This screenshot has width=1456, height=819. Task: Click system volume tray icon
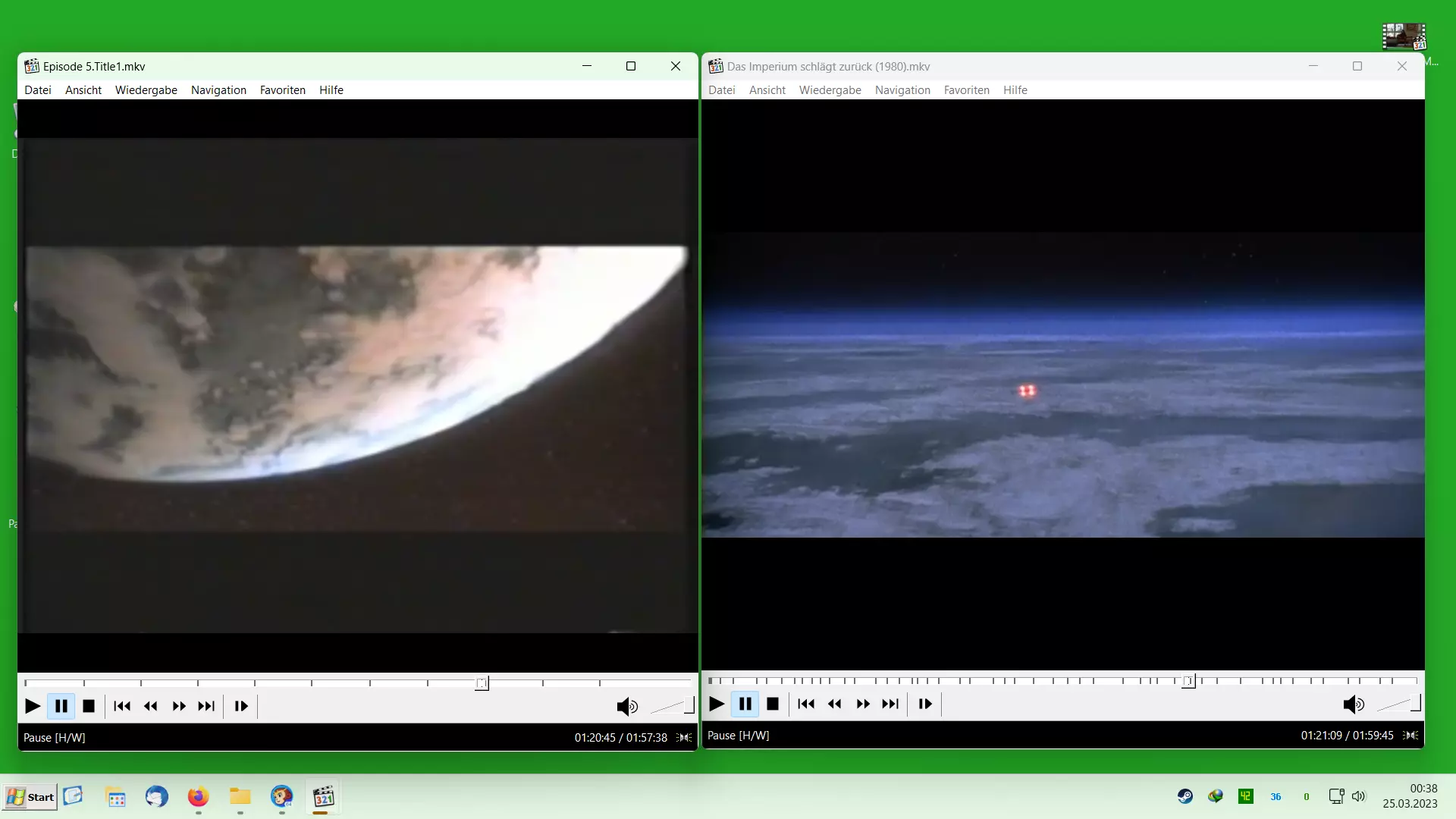[x=1359, y=796]
